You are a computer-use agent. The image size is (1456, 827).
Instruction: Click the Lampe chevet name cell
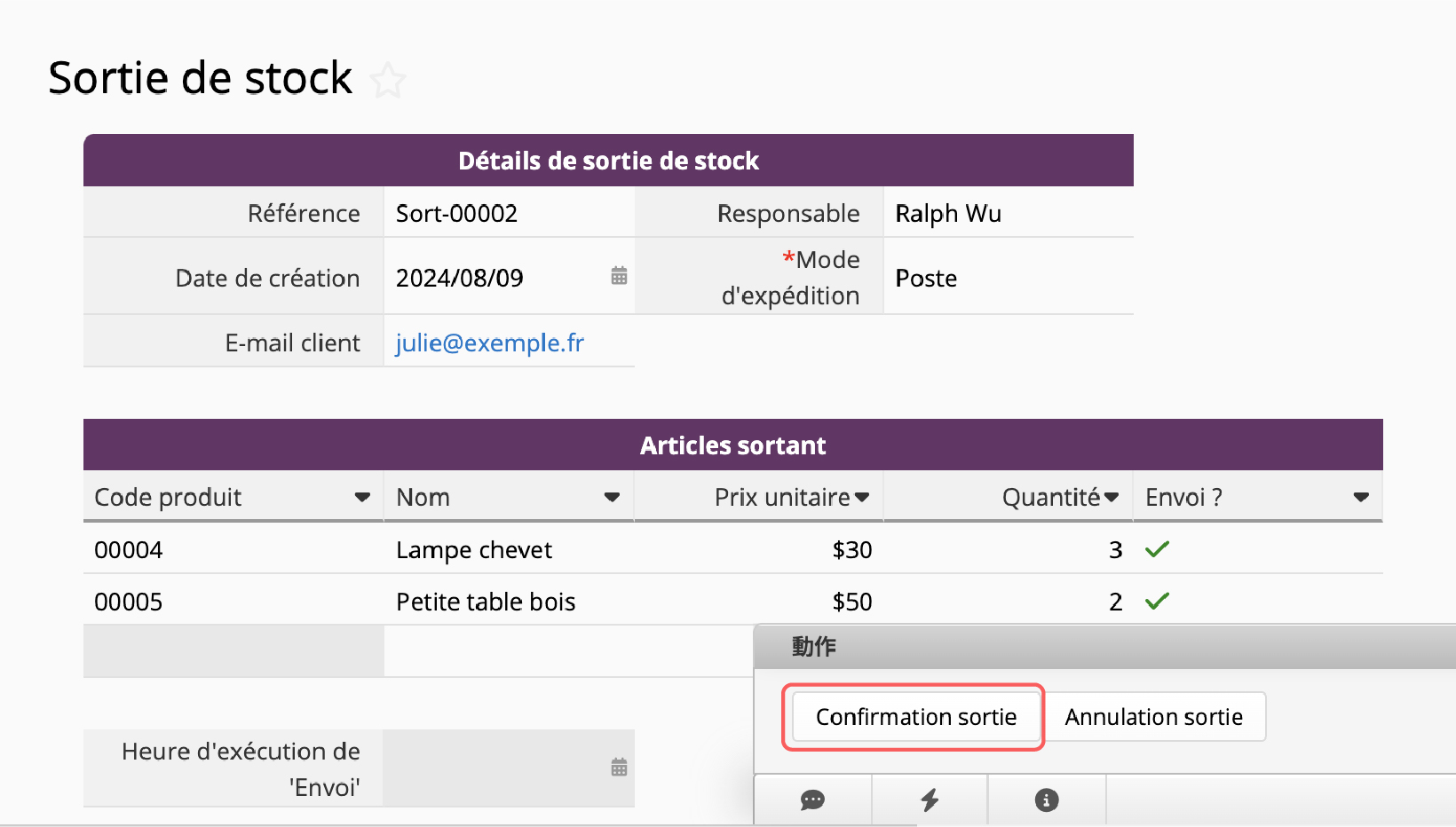[x=474, y=550]
